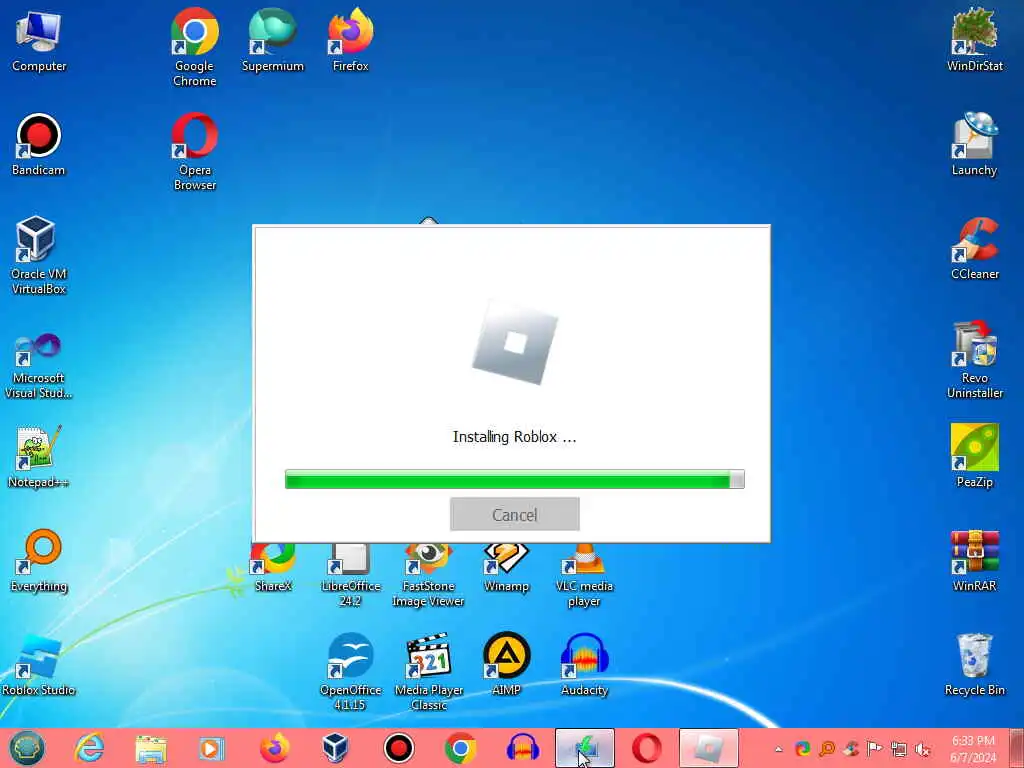
Task: Click the Everything search tray icon
Action: [x=827, y=748]
